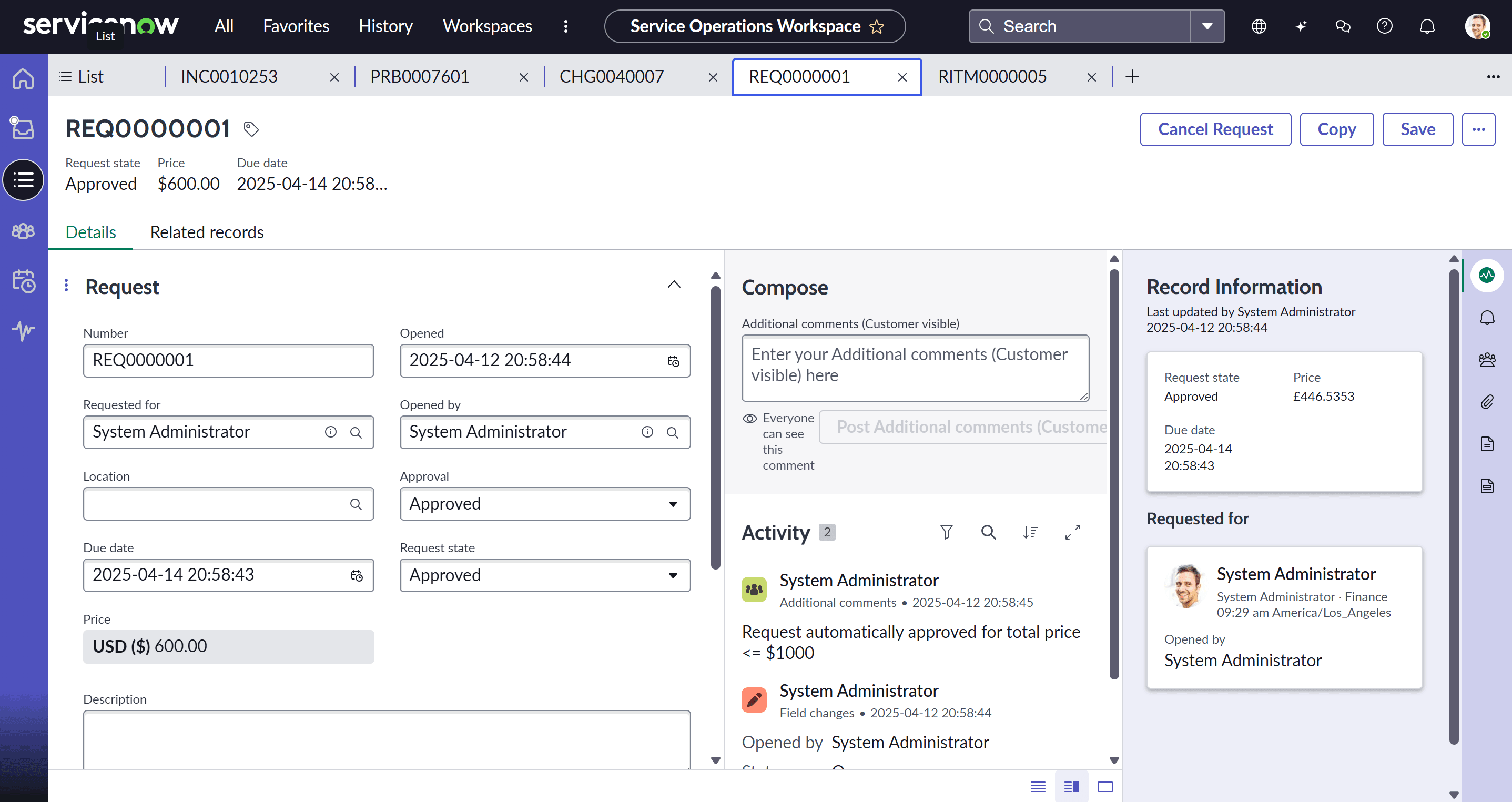This screenshot has height=802, width=1512.
Task: Click the Cancel Request button
Action: click(1215, 129)
